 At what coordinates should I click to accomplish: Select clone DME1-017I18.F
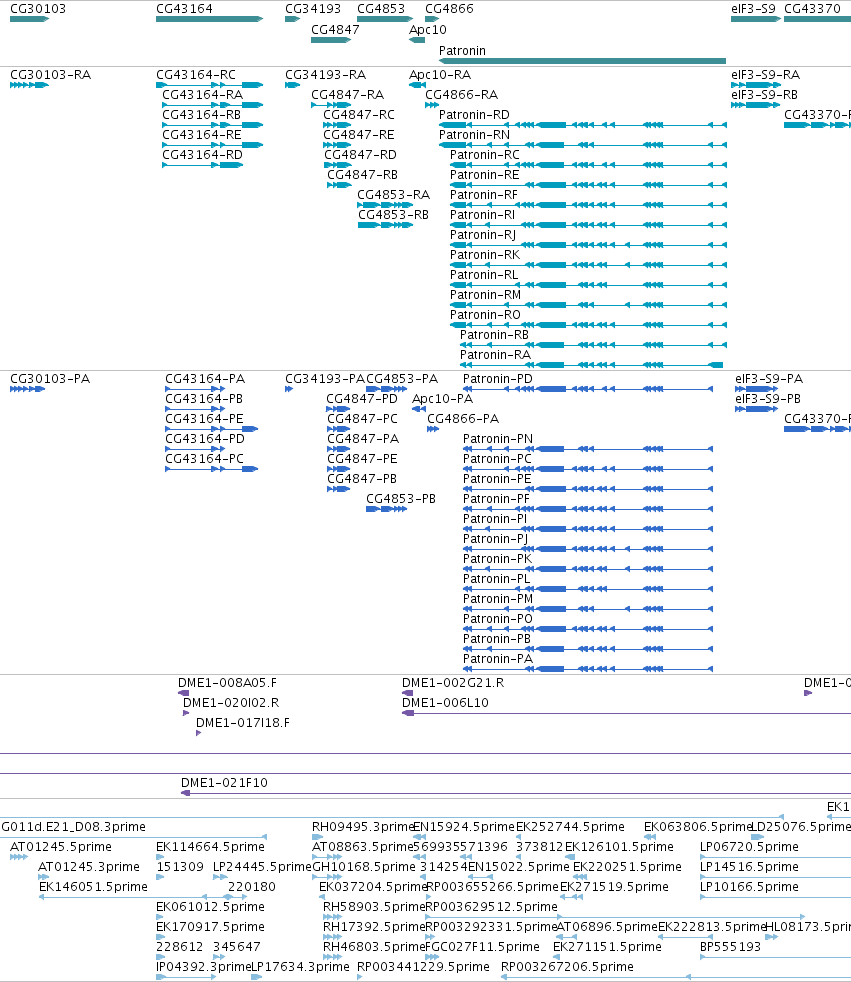point(243,723)
